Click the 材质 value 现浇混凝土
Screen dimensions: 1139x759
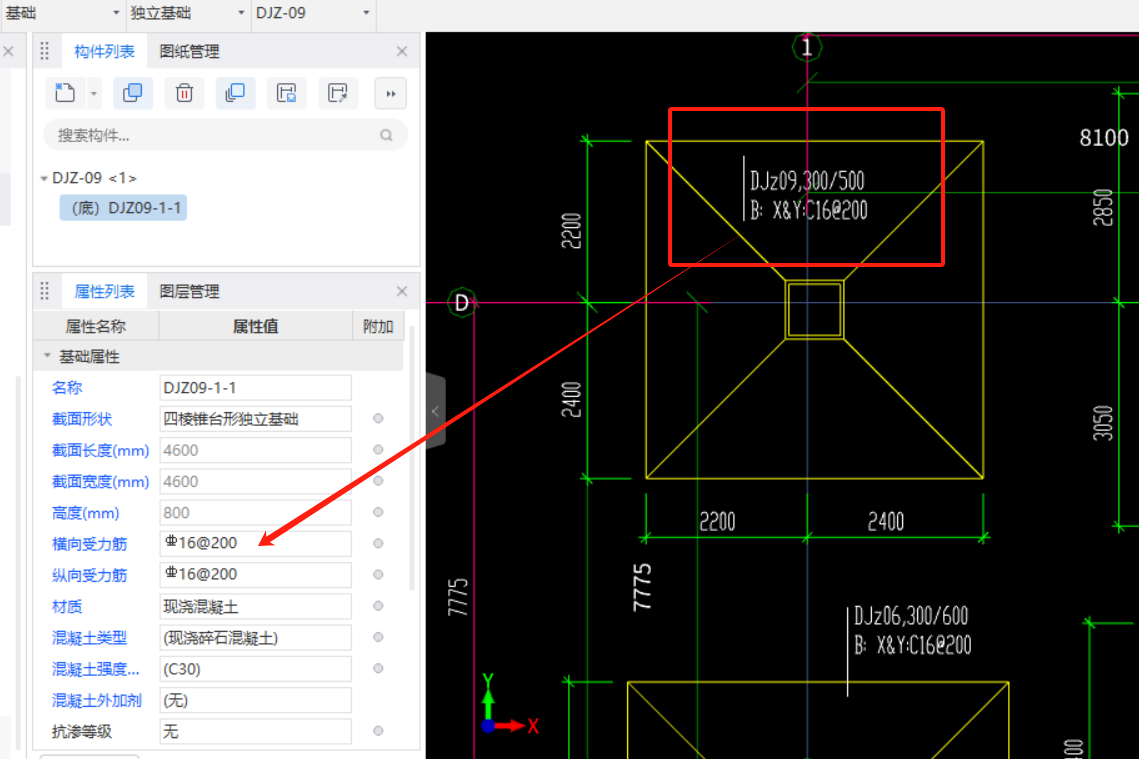point(255,606)
